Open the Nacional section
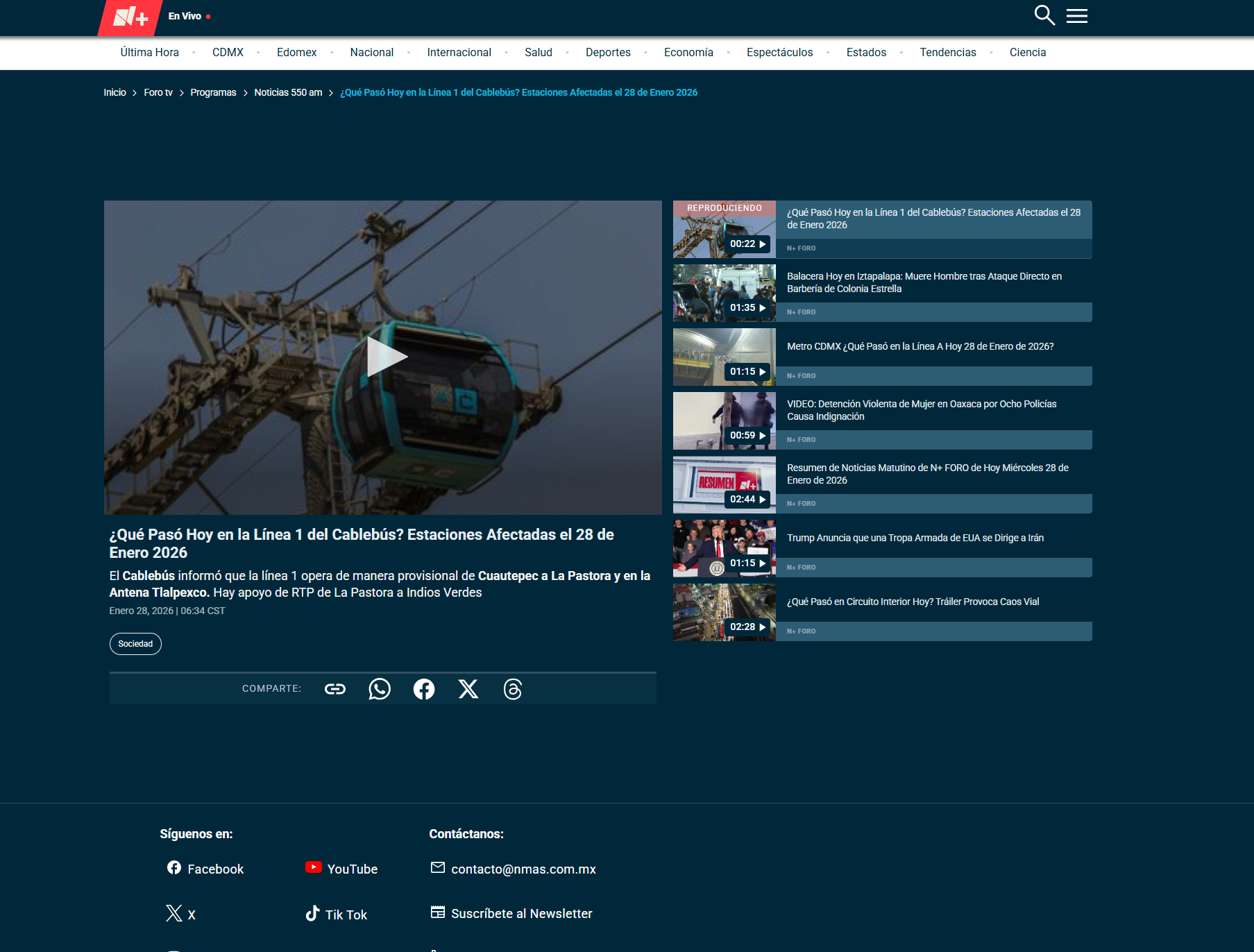 point(372,53)
